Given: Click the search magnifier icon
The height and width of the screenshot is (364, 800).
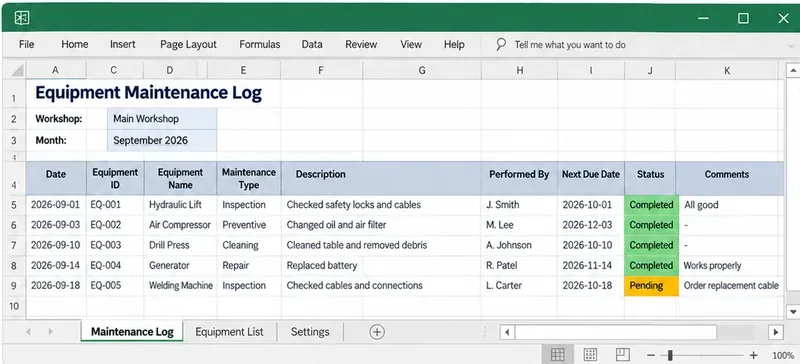Looking at the screenshot, I should coord(501,44).
